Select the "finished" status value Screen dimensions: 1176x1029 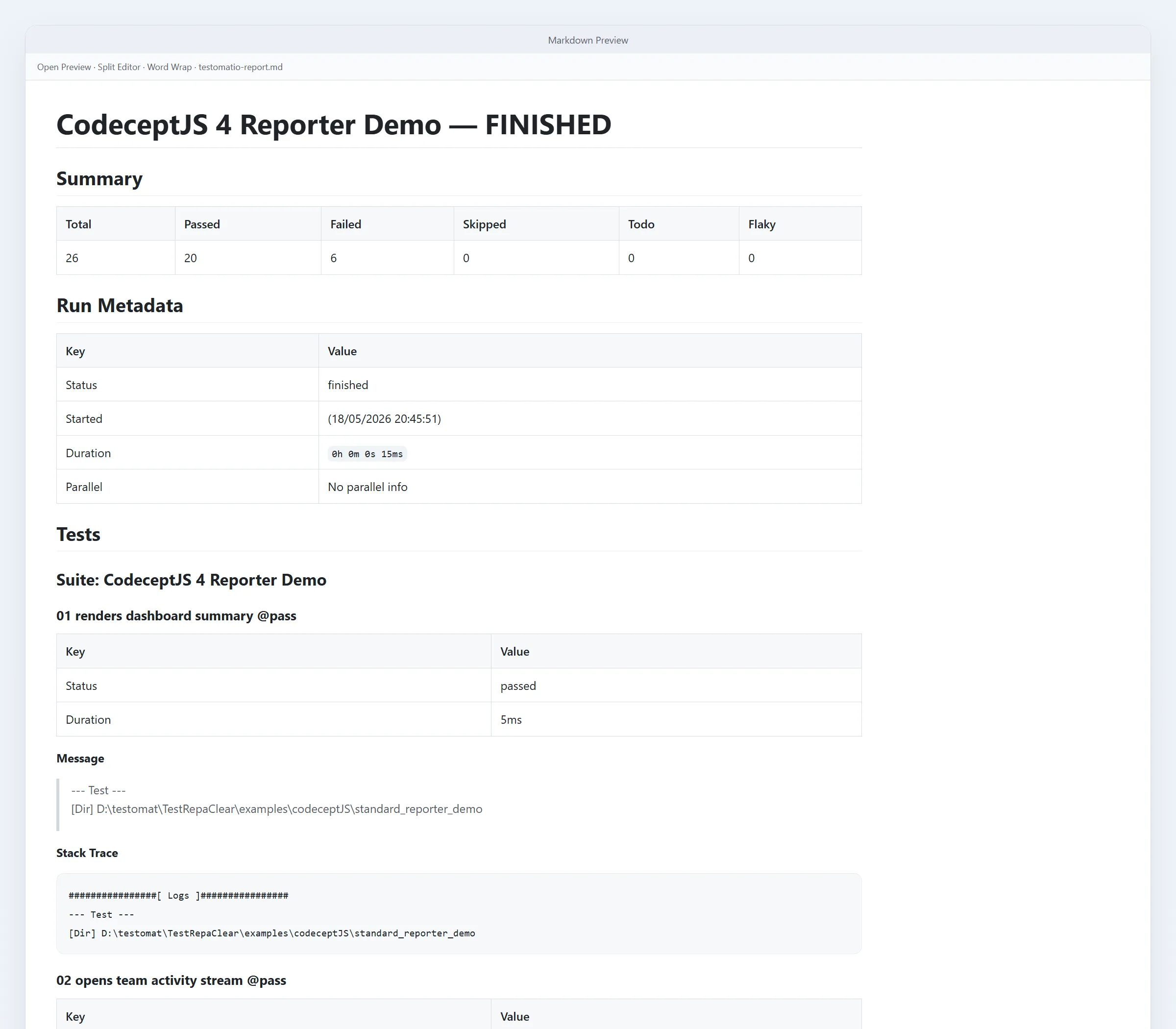pos(347,385)
